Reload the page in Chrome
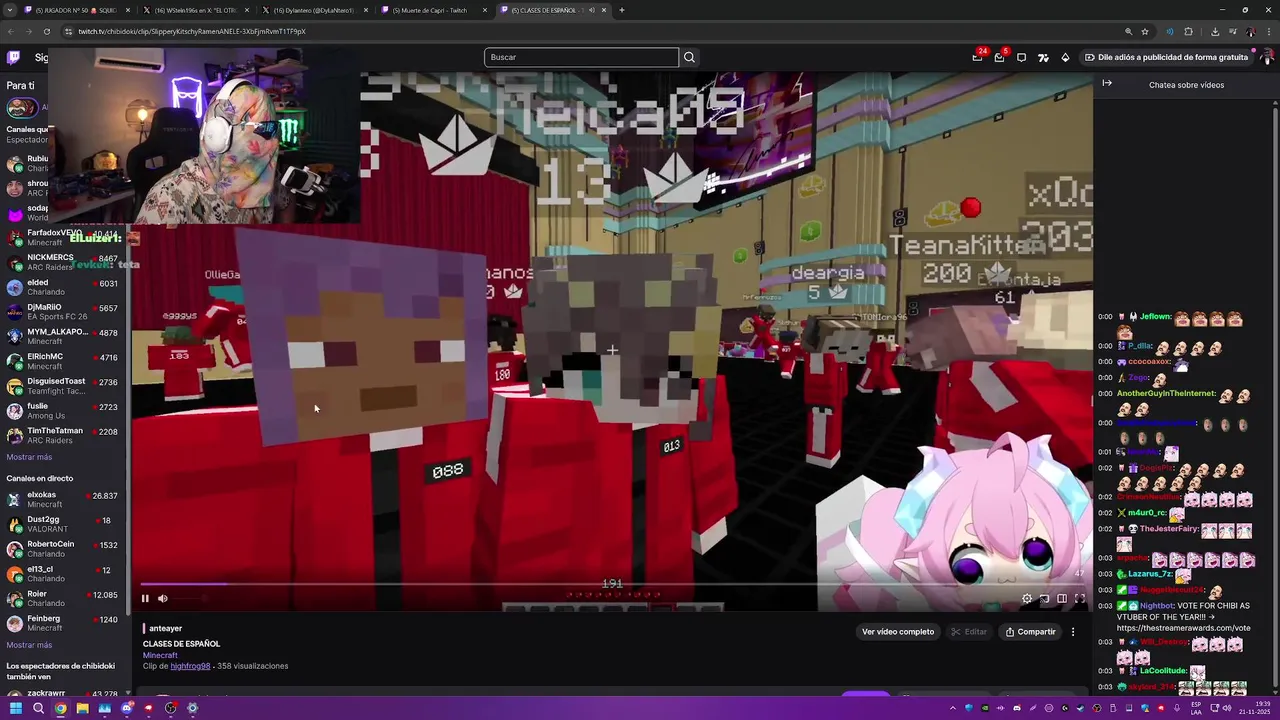Viewport: 1280px width, 720px height. click(x=49, y=31)
